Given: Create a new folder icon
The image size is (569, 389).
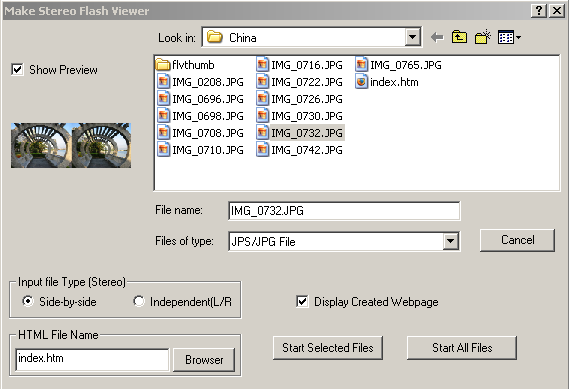Looking at the screenshot, I should [482, 37].
